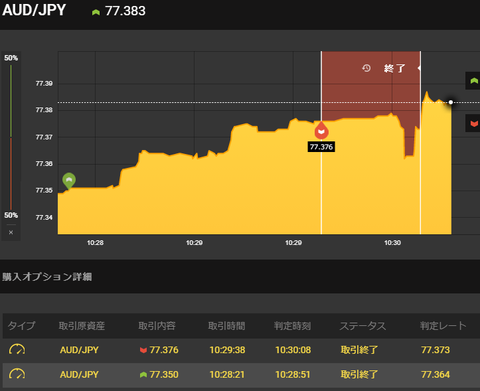Click the 取引内容 column header
This screenshot has height=391, width=480.
pyautogui.click(x=157, y=326)
